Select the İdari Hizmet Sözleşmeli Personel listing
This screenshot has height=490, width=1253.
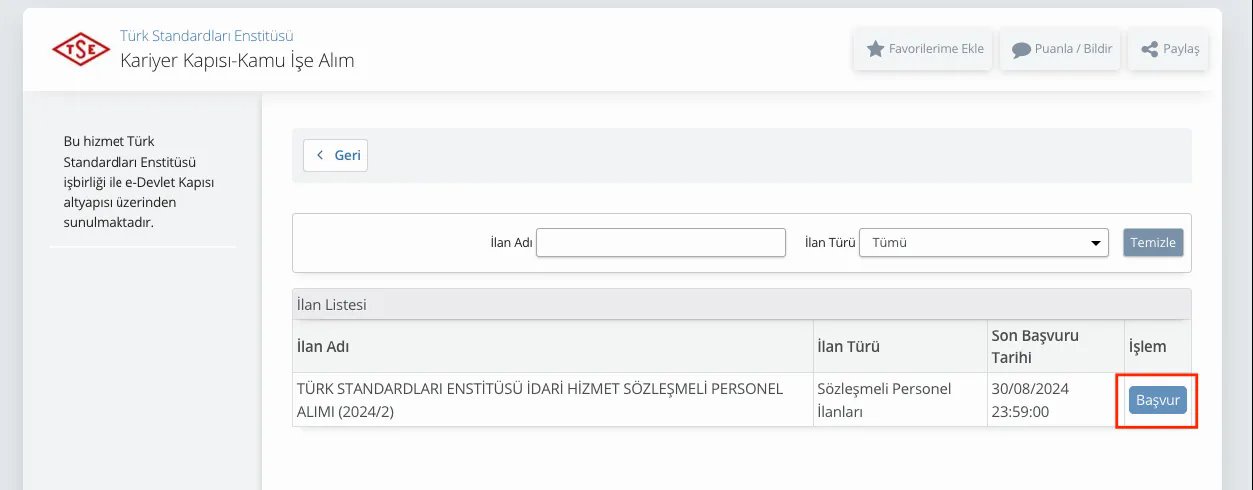[x=540, y=400]
